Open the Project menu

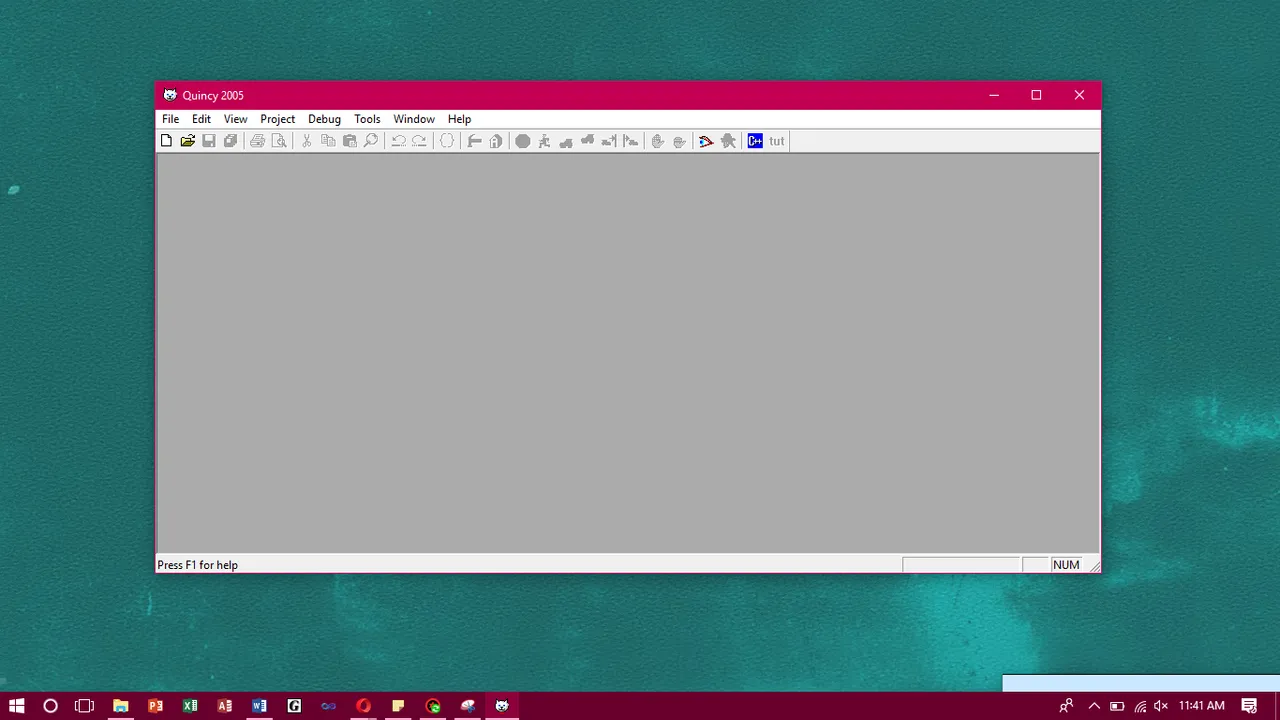(277, 119)
